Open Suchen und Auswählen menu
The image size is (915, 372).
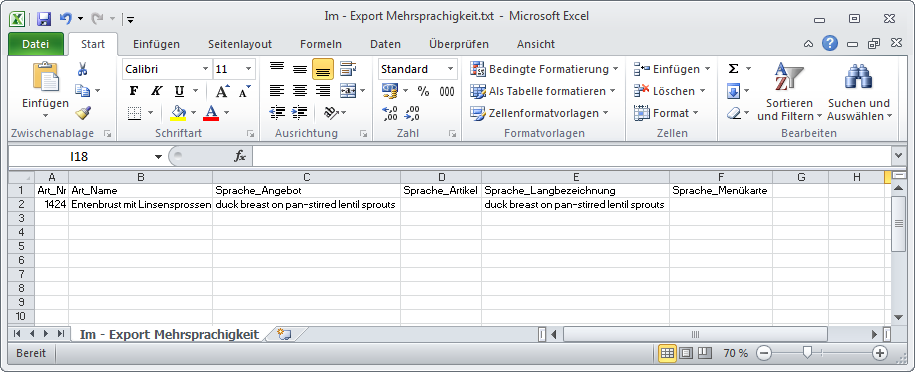[859, 91]
